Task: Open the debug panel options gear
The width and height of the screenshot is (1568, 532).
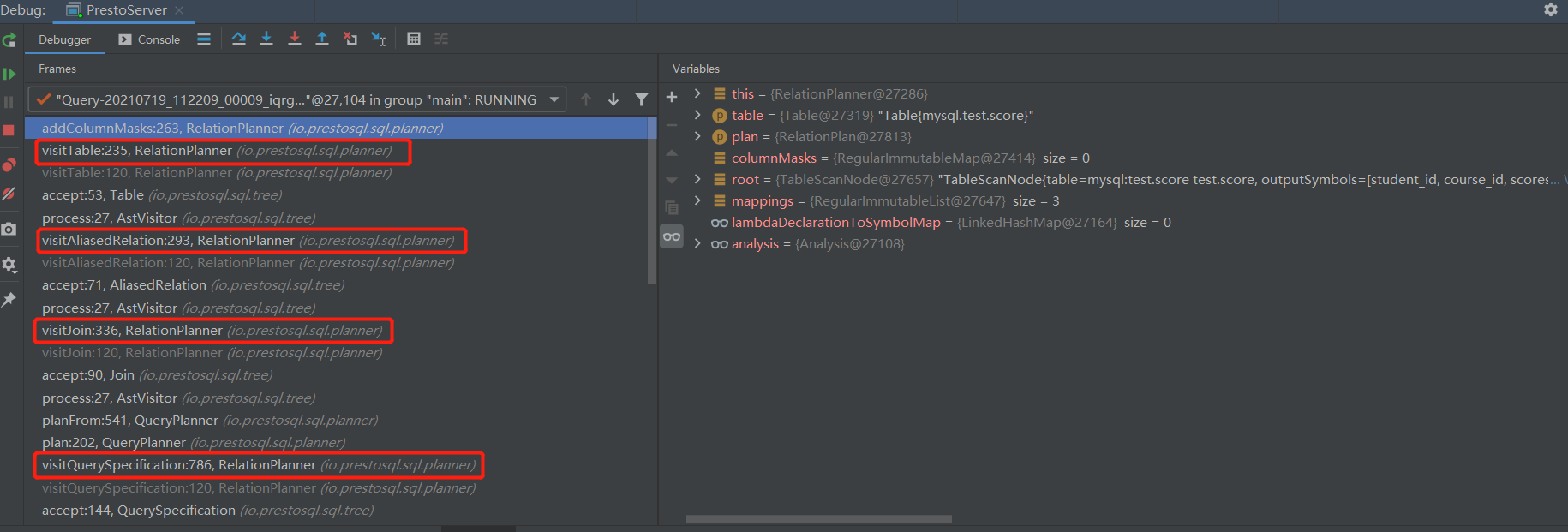Action: (x=1551, y=9)
